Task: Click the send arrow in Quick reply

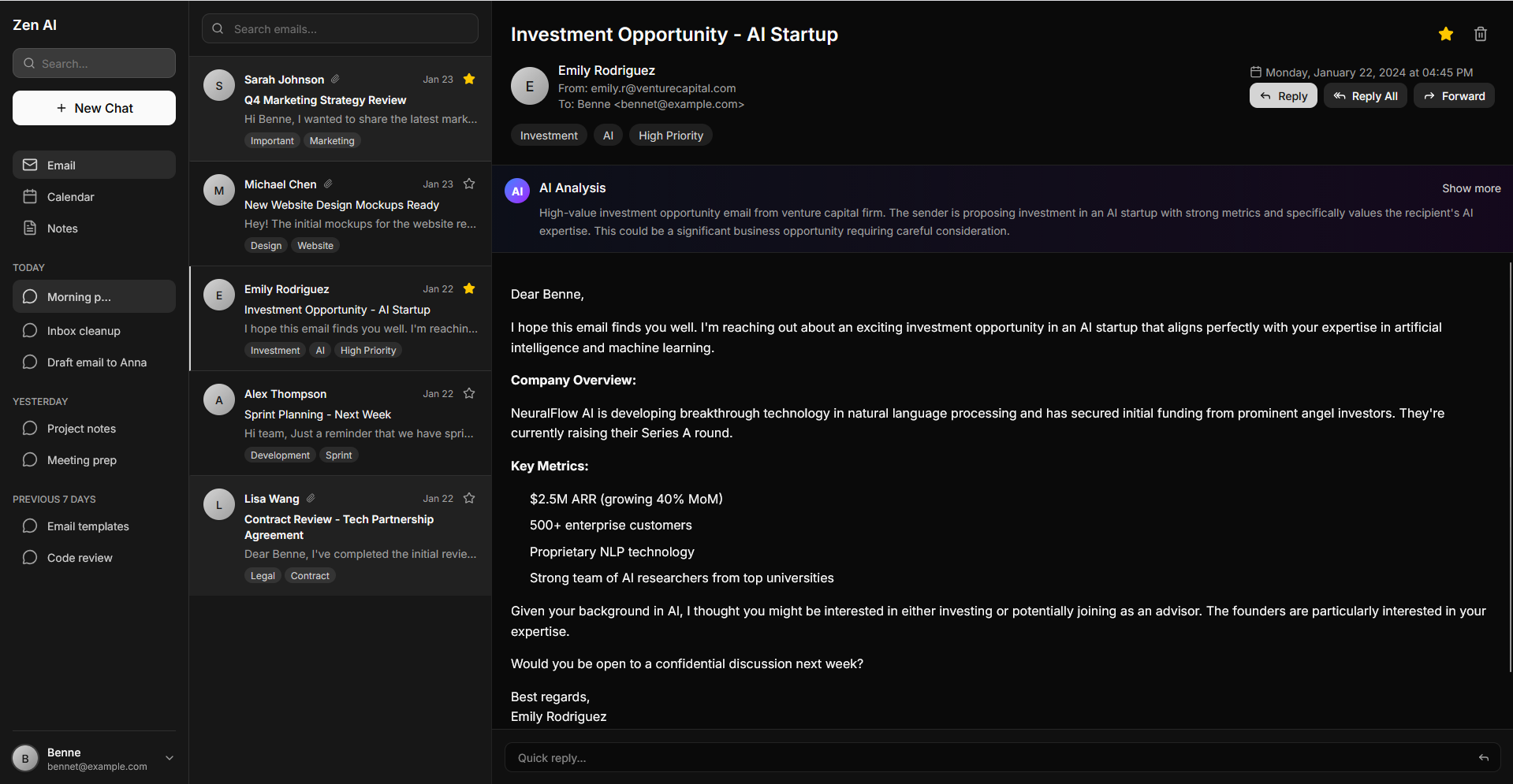Action: (x=1483, y=758)
